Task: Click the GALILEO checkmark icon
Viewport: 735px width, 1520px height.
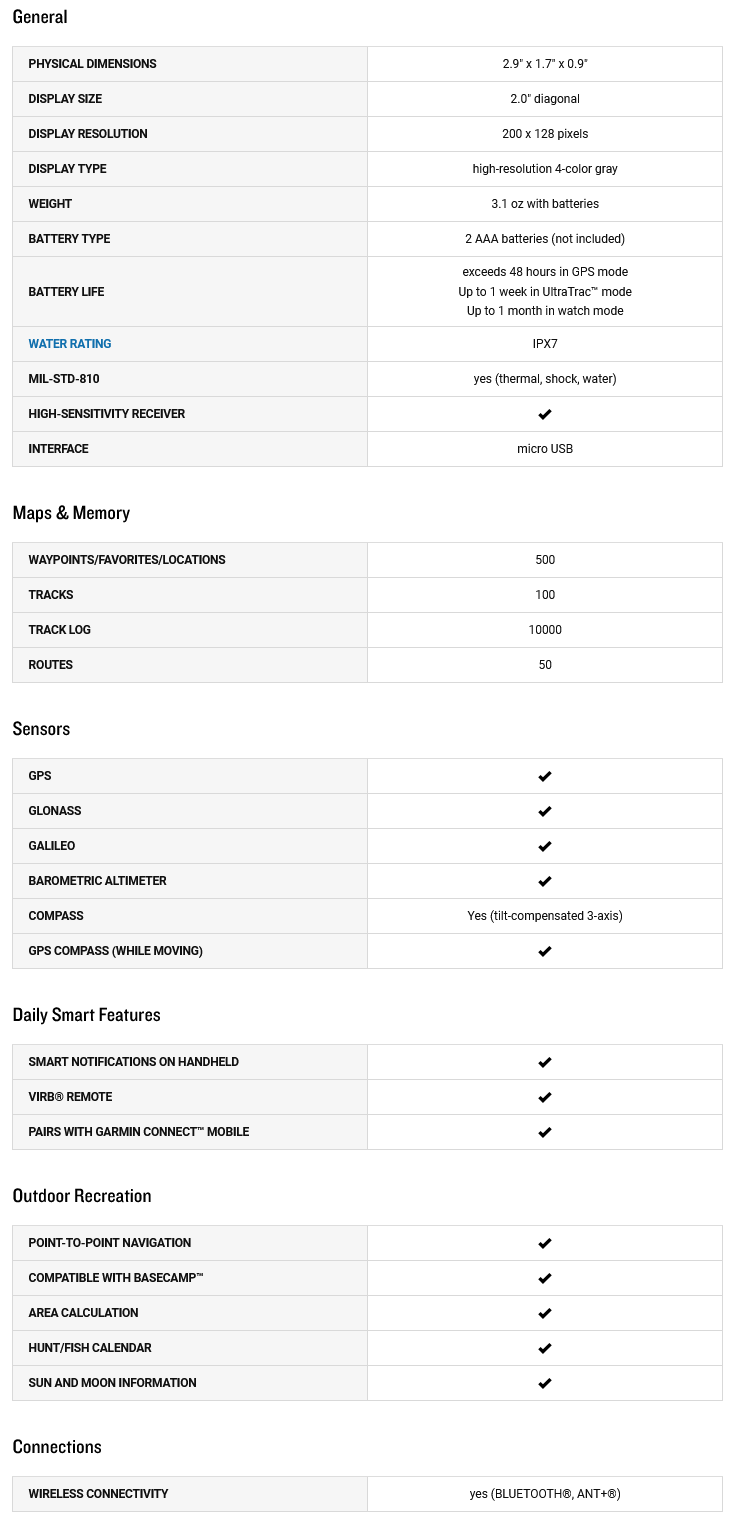Action: click(545, 846)
